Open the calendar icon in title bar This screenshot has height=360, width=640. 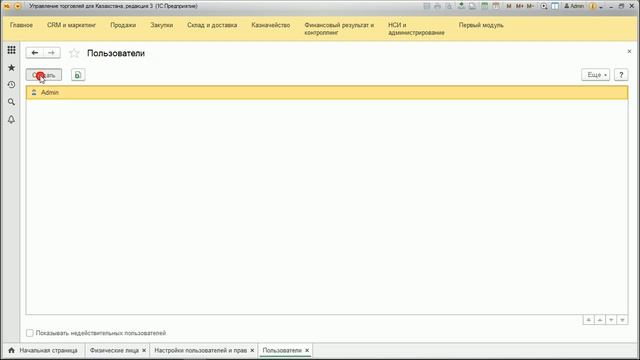[496, 6]
